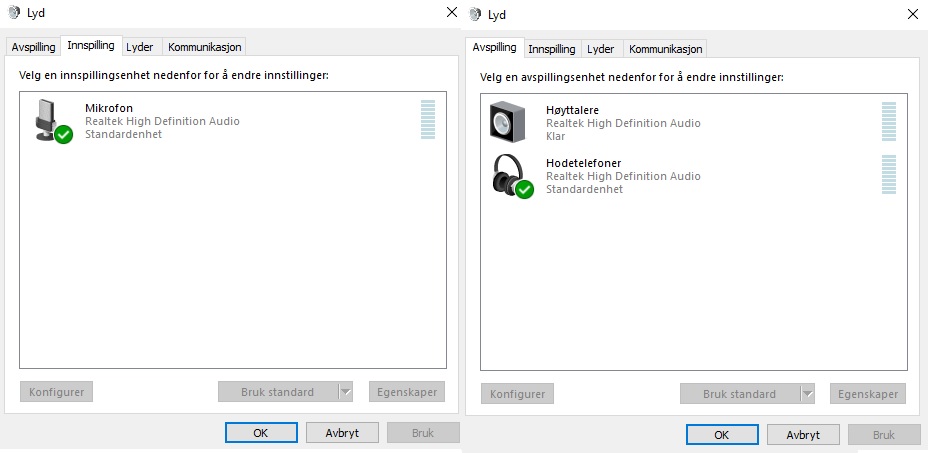Open Lyder tab in left window
The width and height of the screenshot is (930, 453).
pos(140,47)
